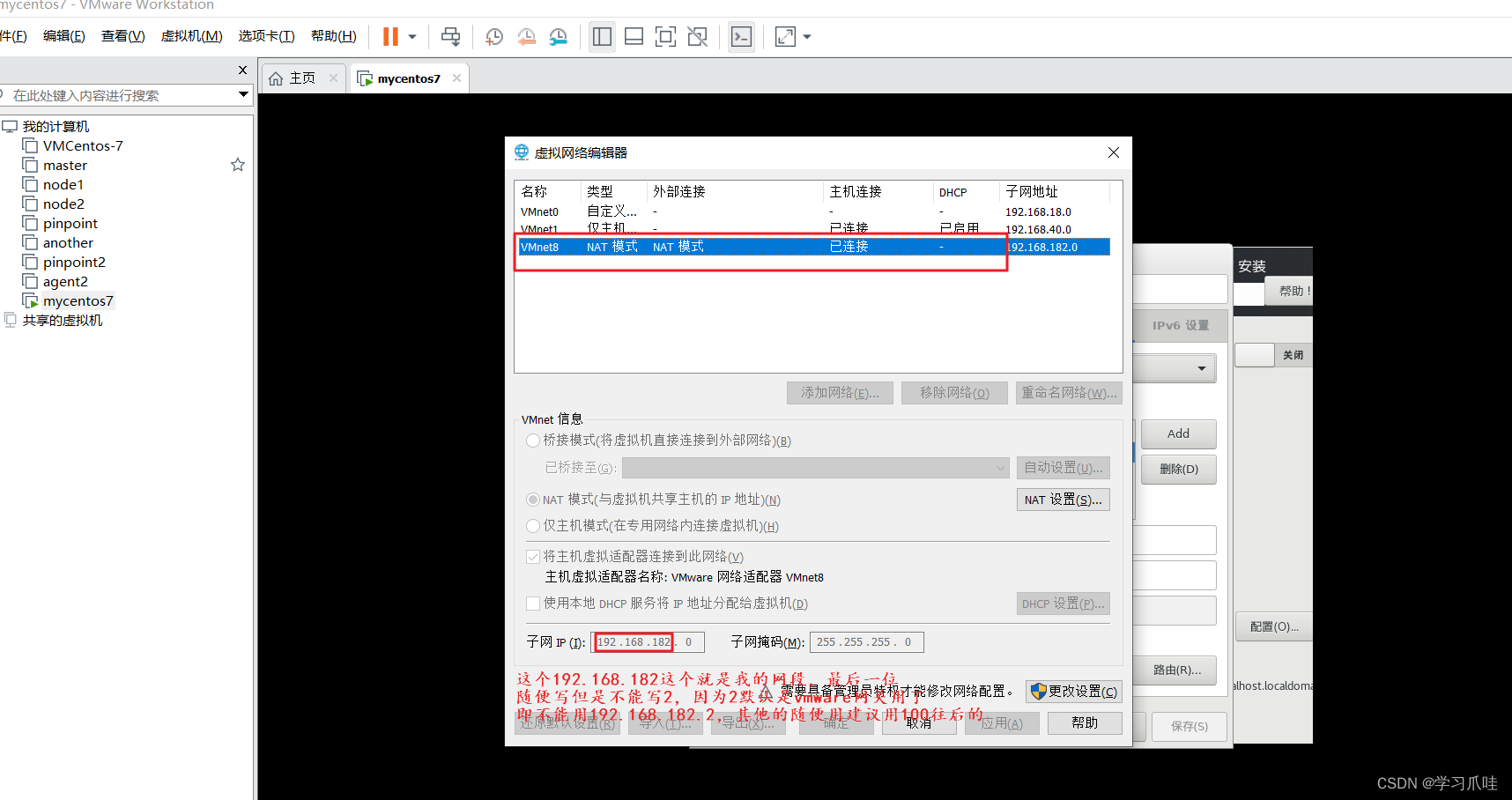Image resolution: width=1512 pixels, height=800 pixels.
Task: Open the stretch display dropdown arrow
Action: coord(806,37)
